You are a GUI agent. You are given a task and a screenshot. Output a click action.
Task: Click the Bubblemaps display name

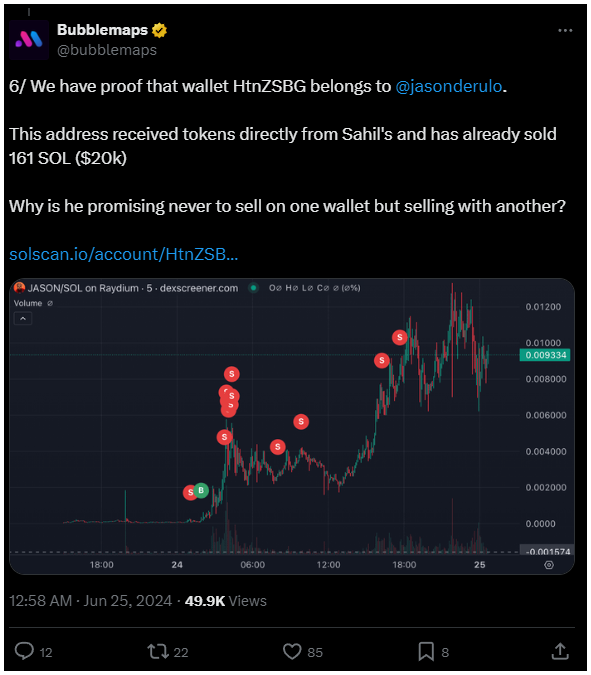click(102, 30)
